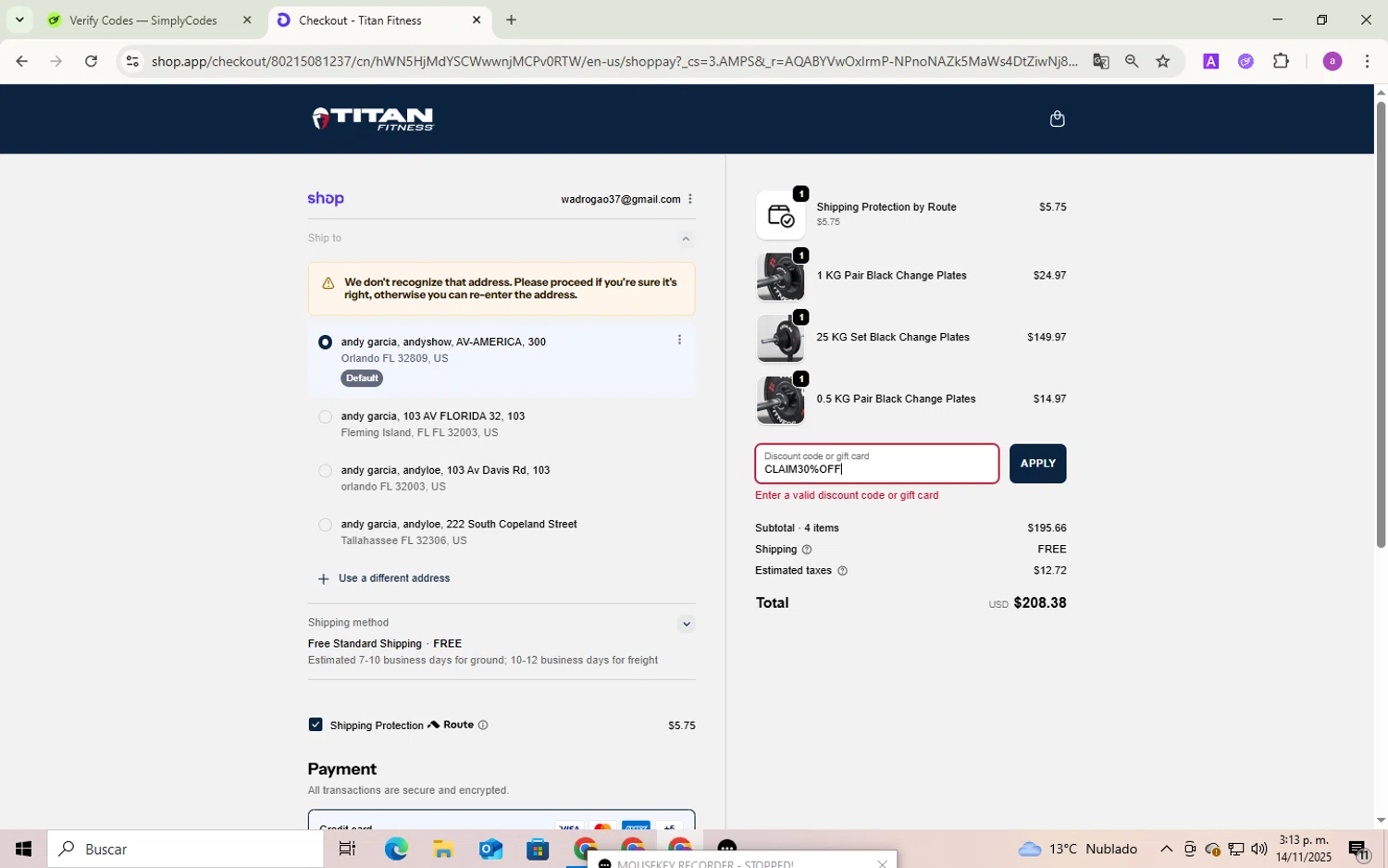Close the Checkout Titan Fitness tab
Screen dimensions: 1388x868
(x=477, y=19)
